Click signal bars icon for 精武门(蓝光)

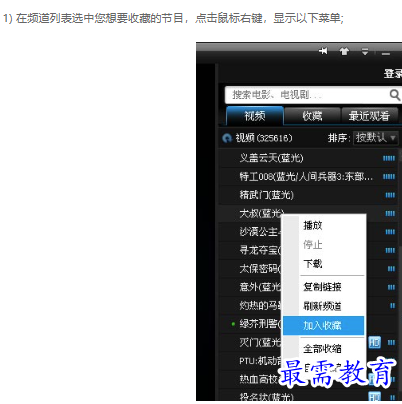(390, 195)
